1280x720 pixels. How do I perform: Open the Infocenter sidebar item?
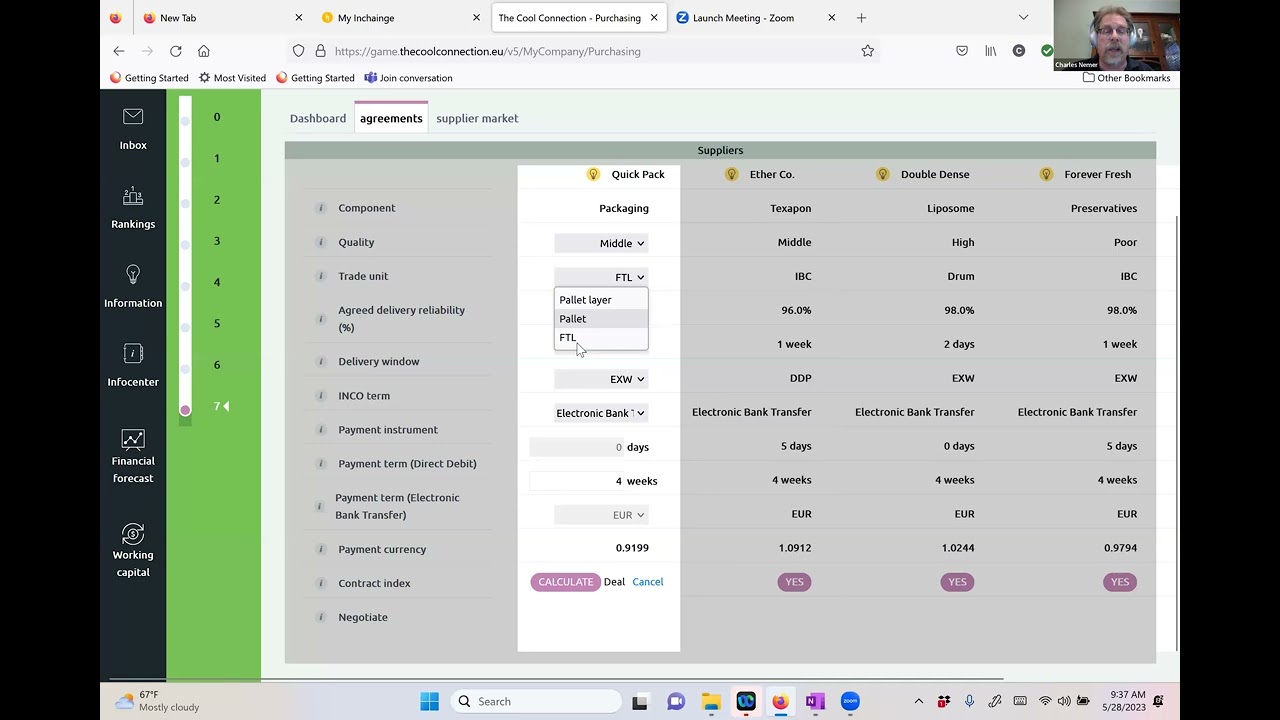coord(133,366)
